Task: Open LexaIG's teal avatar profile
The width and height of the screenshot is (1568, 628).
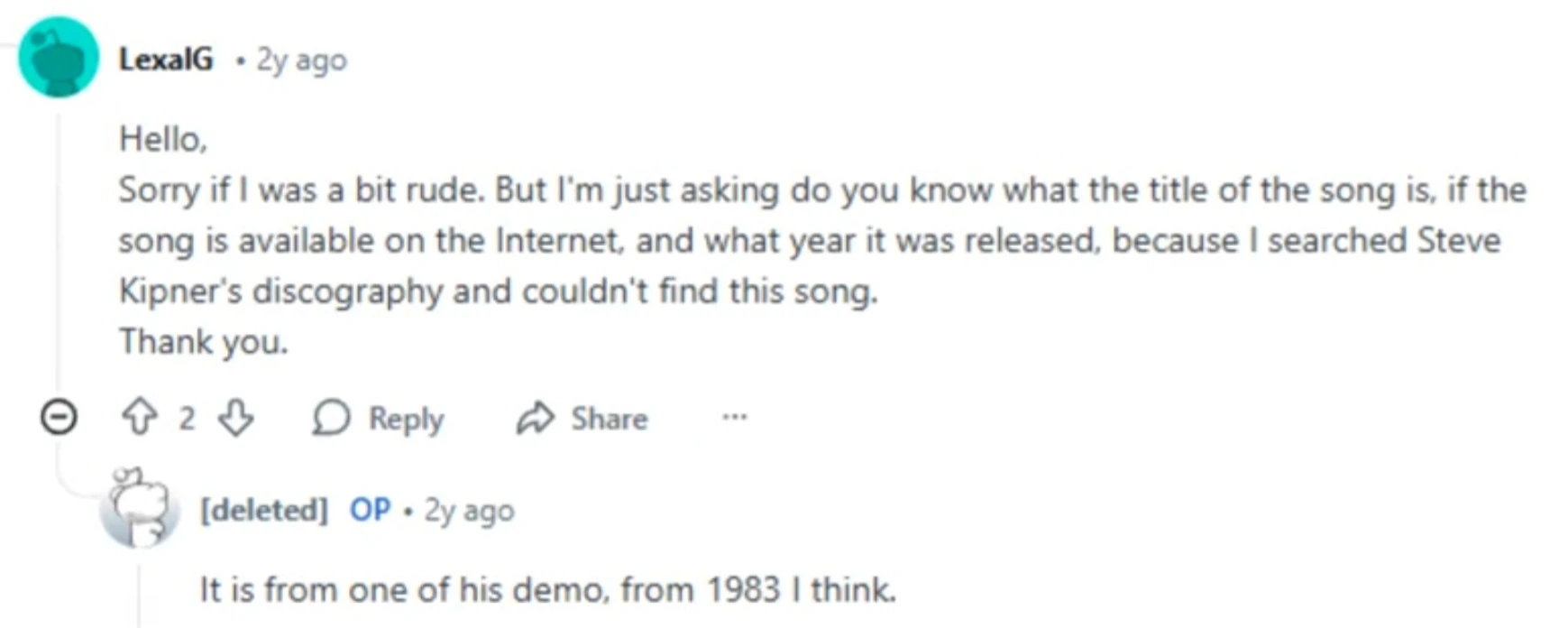Action: 59,57
